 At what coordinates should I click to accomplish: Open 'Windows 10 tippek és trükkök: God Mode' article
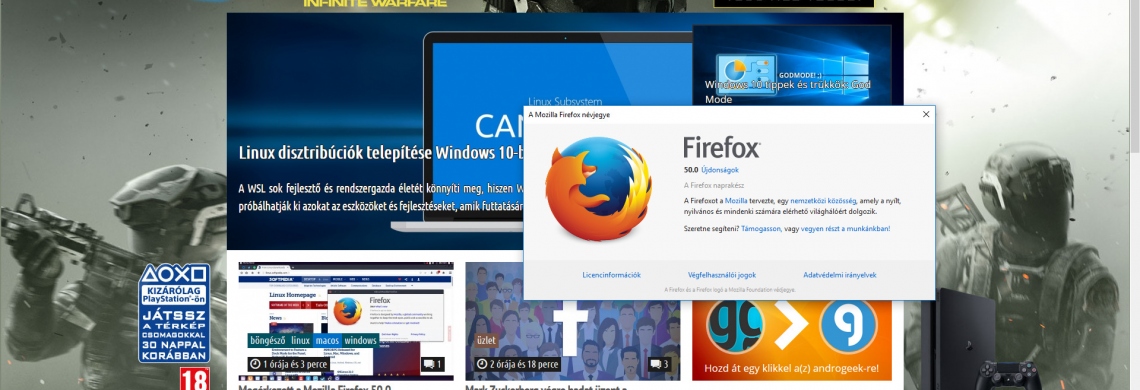787,92
